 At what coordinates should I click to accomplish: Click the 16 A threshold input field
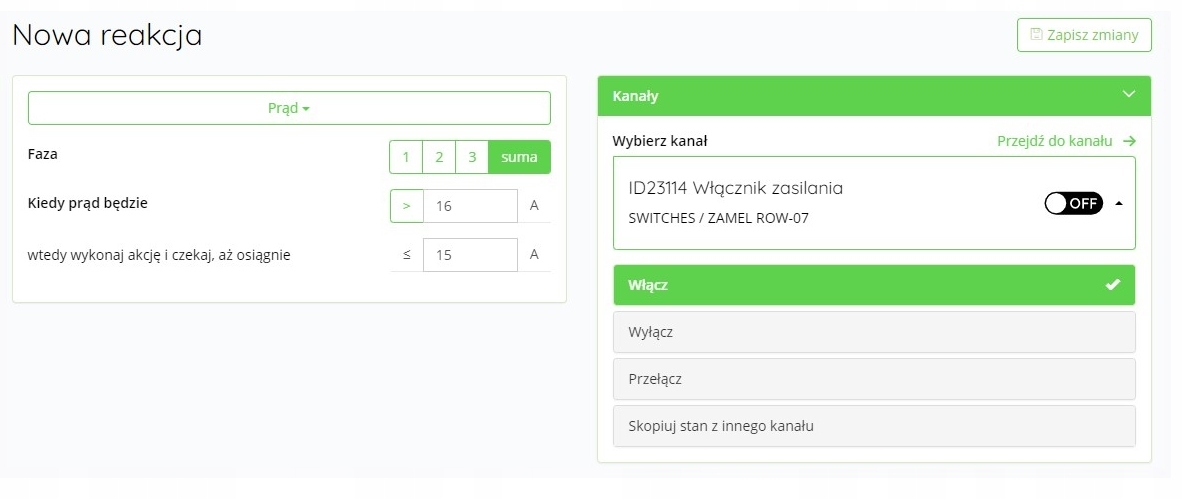[x=470, y=205]
